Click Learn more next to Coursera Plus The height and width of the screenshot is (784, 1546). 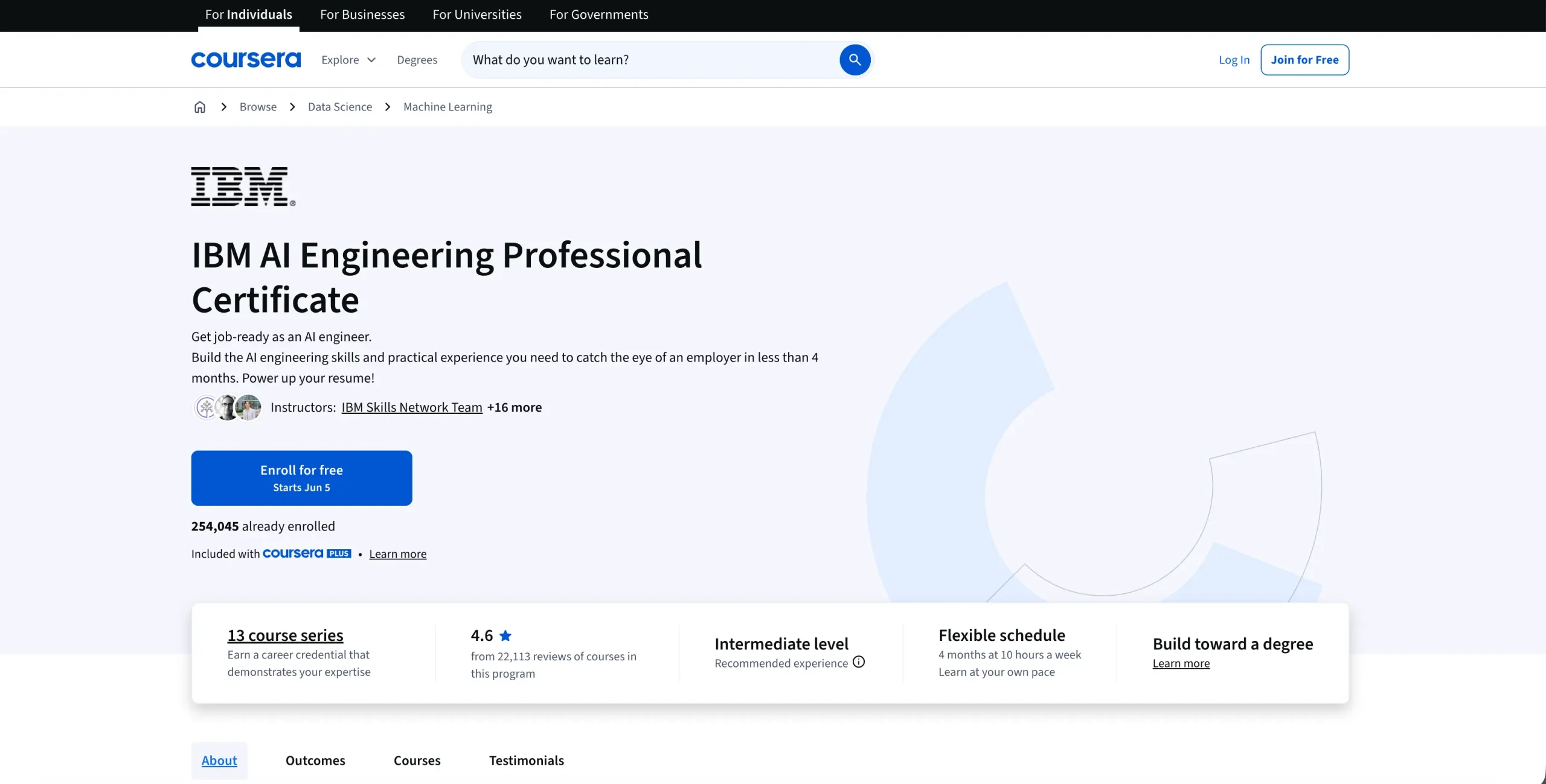pos(398,554)
